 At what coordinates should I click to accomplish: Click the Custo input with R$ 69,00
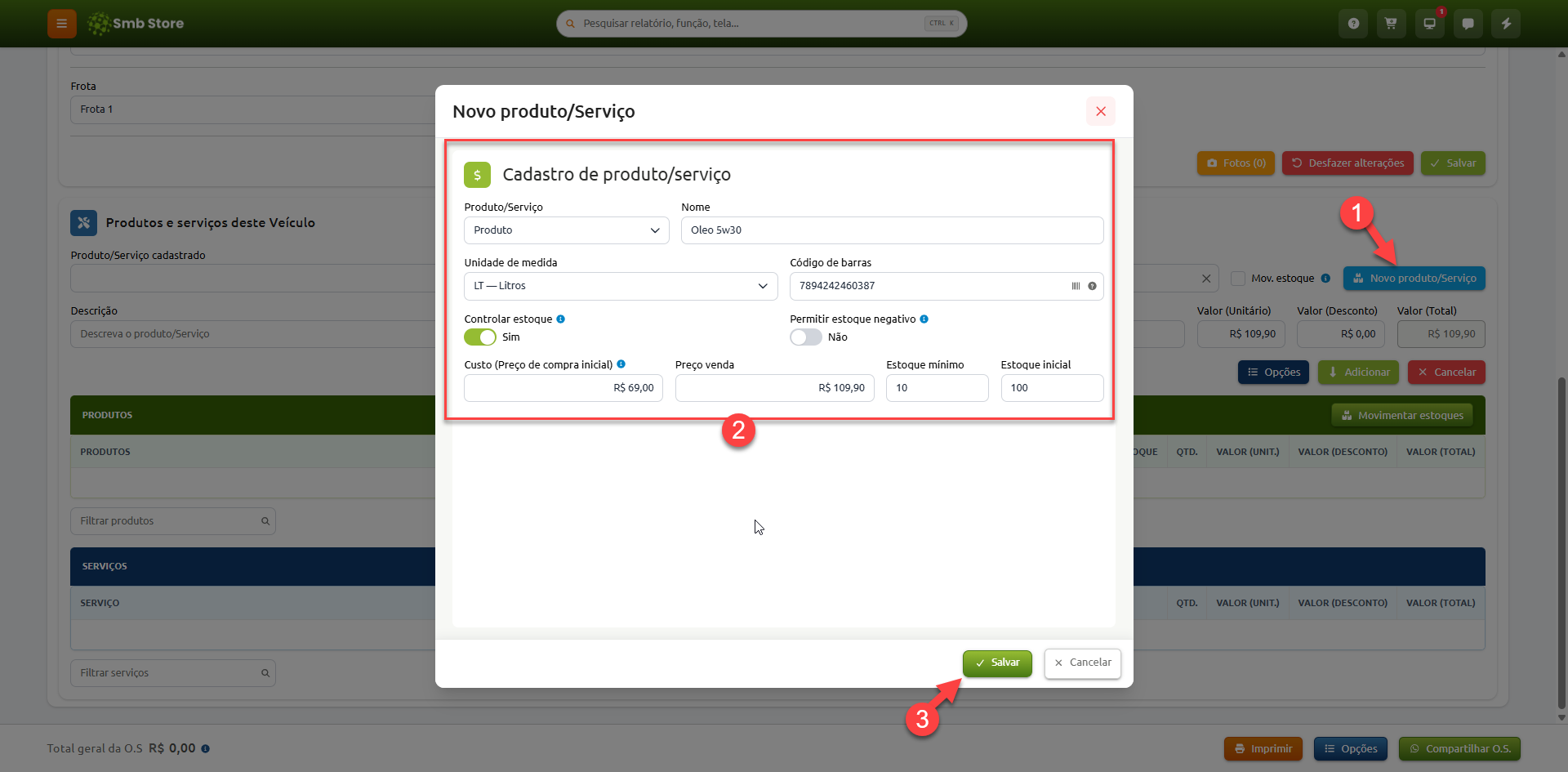[563, 388]
